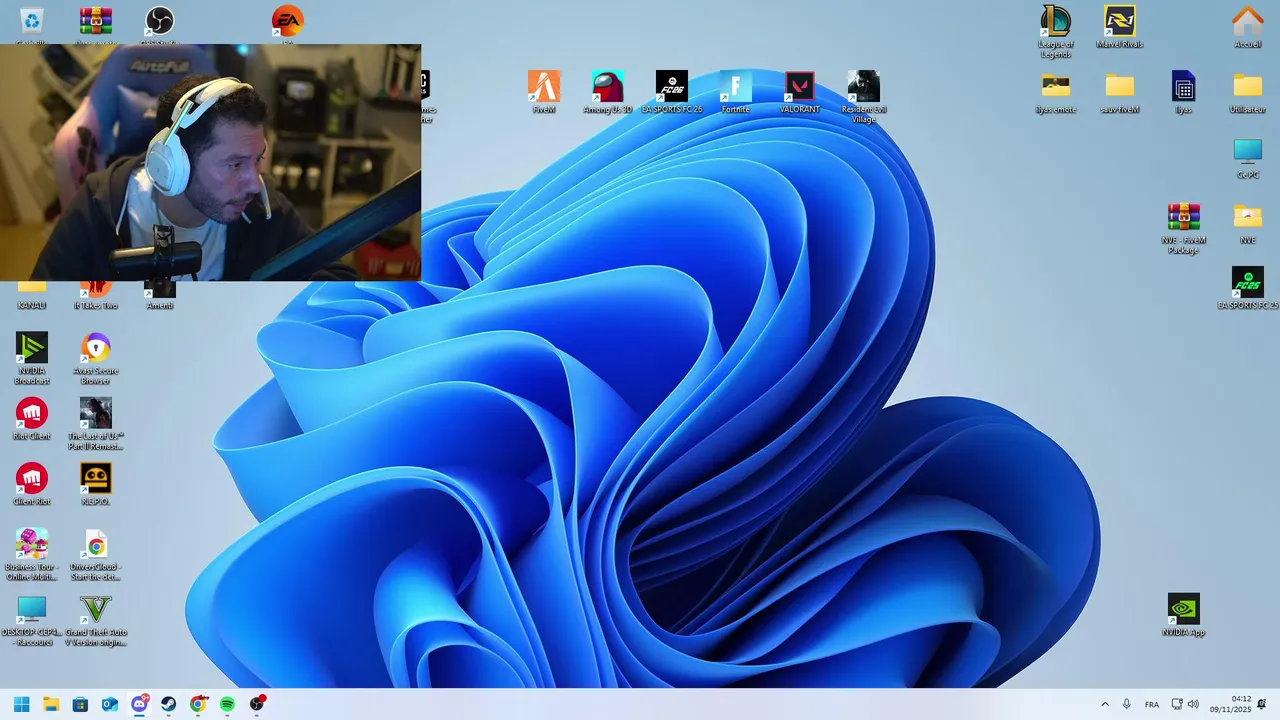
Task: Open the ilyas emote folder
Action: (1056, 91)
